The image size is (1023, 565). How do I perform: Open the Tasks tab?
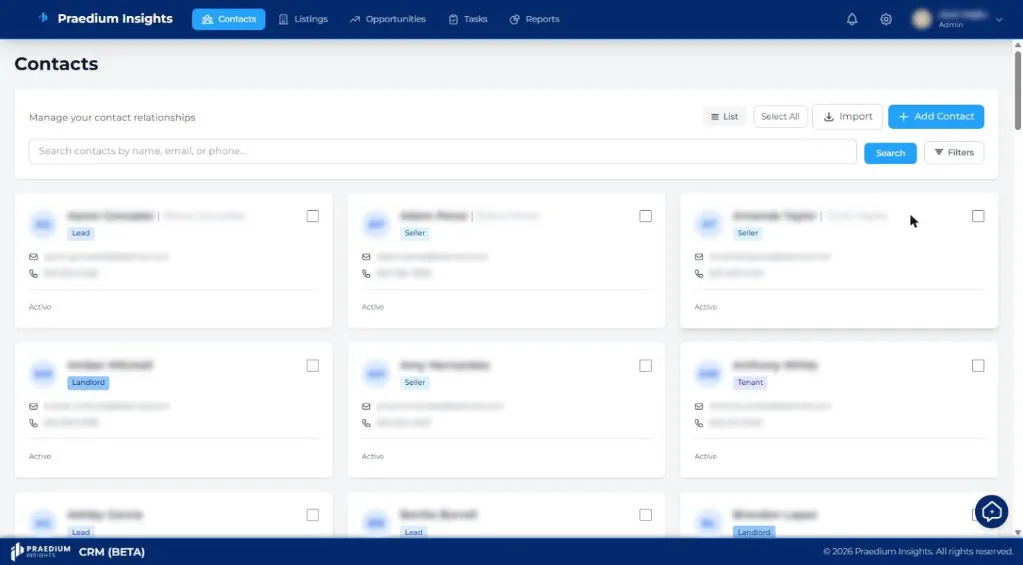pos(468,19)
